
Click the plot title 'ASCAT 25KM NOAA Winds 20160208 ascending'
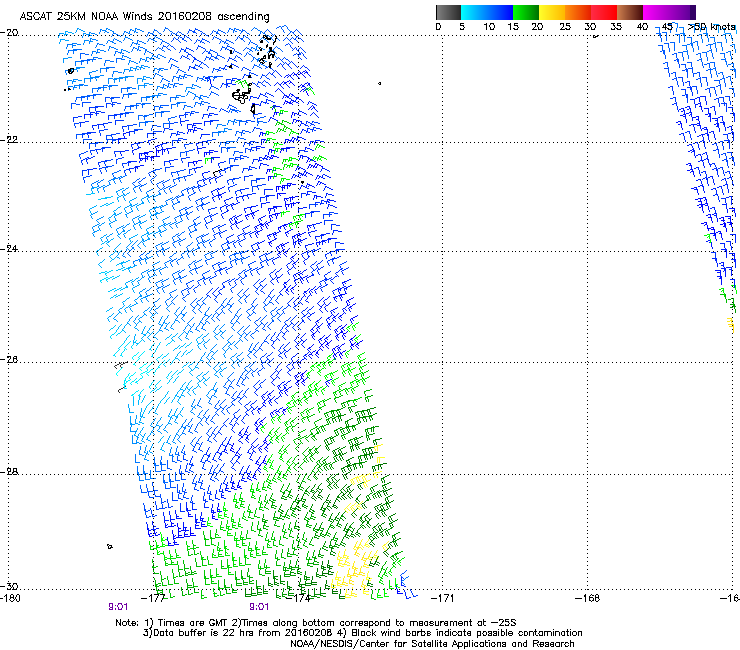[144, 17]
